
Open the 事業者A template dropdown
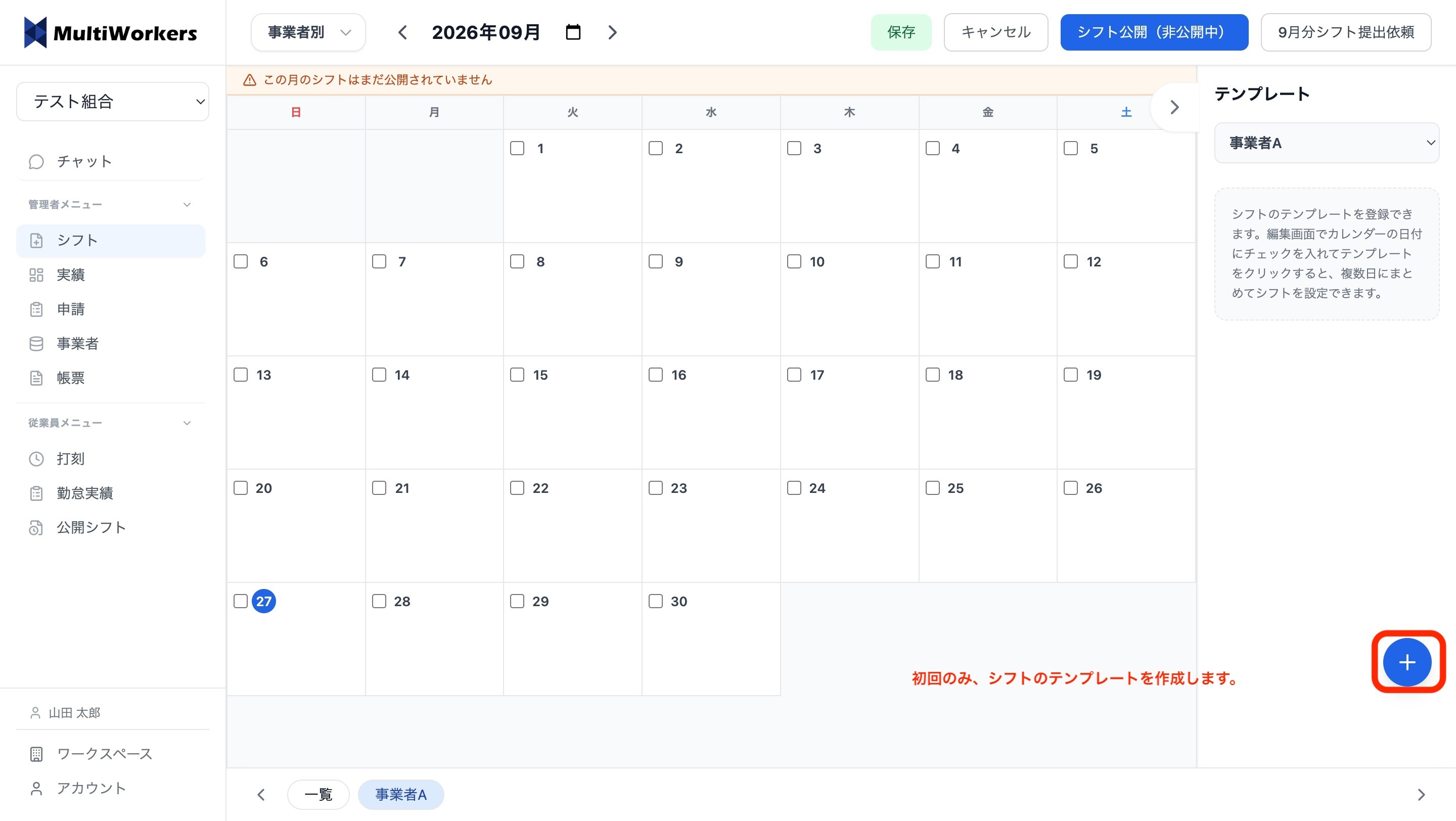click(1327, 143)
